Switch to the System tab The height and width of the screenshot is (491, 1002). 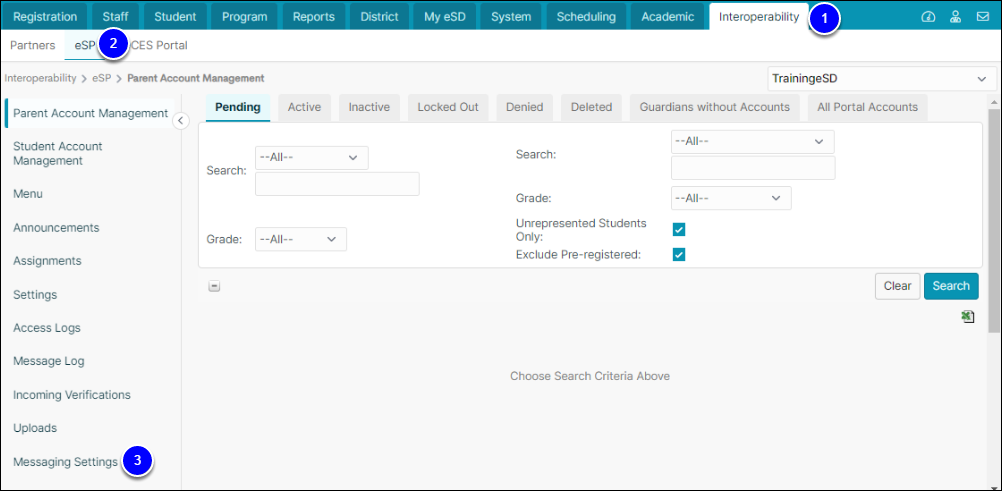[x=511, y=17]
